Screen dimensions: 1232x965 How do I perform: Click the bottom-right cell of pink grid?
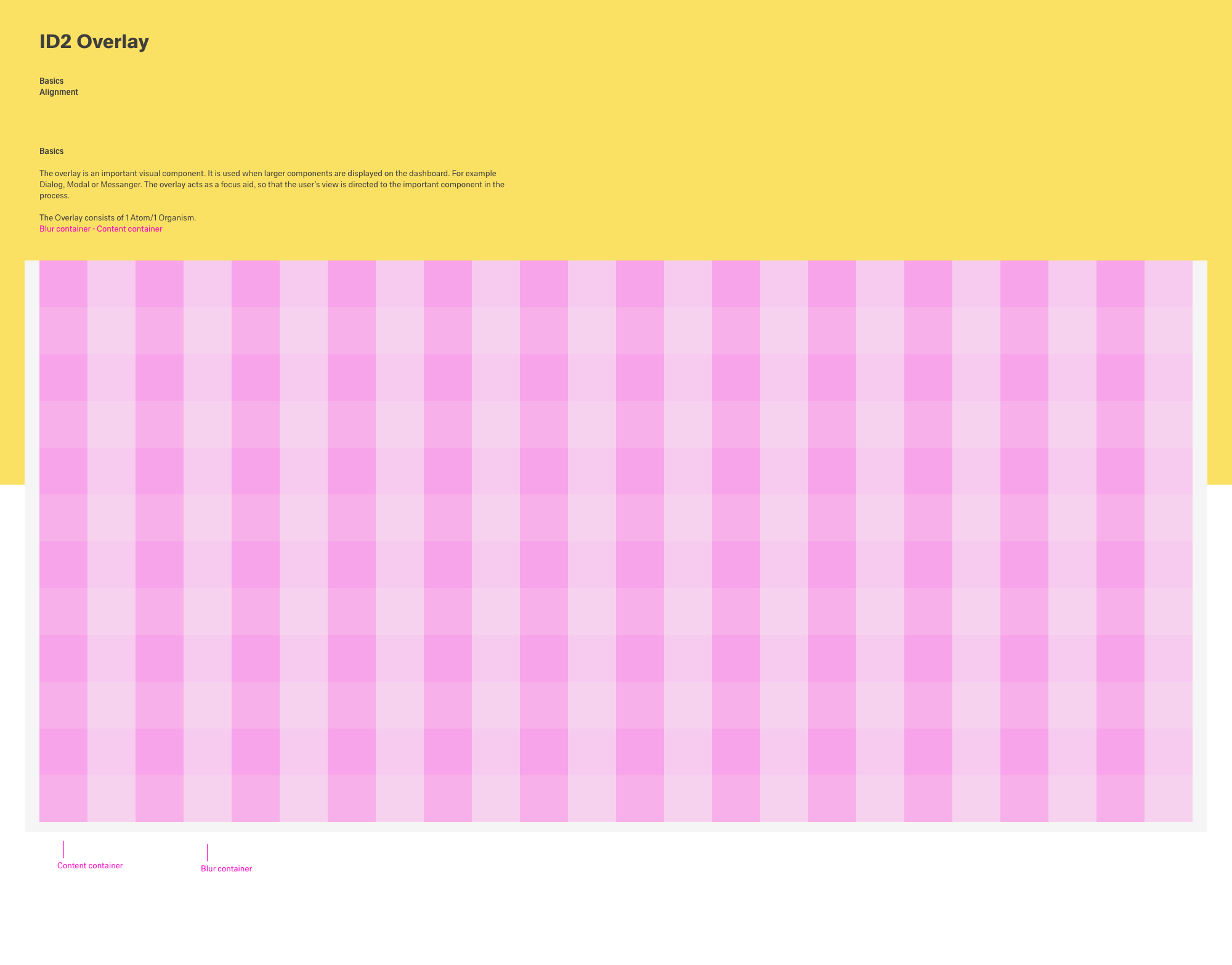(x=1168, y=799)
